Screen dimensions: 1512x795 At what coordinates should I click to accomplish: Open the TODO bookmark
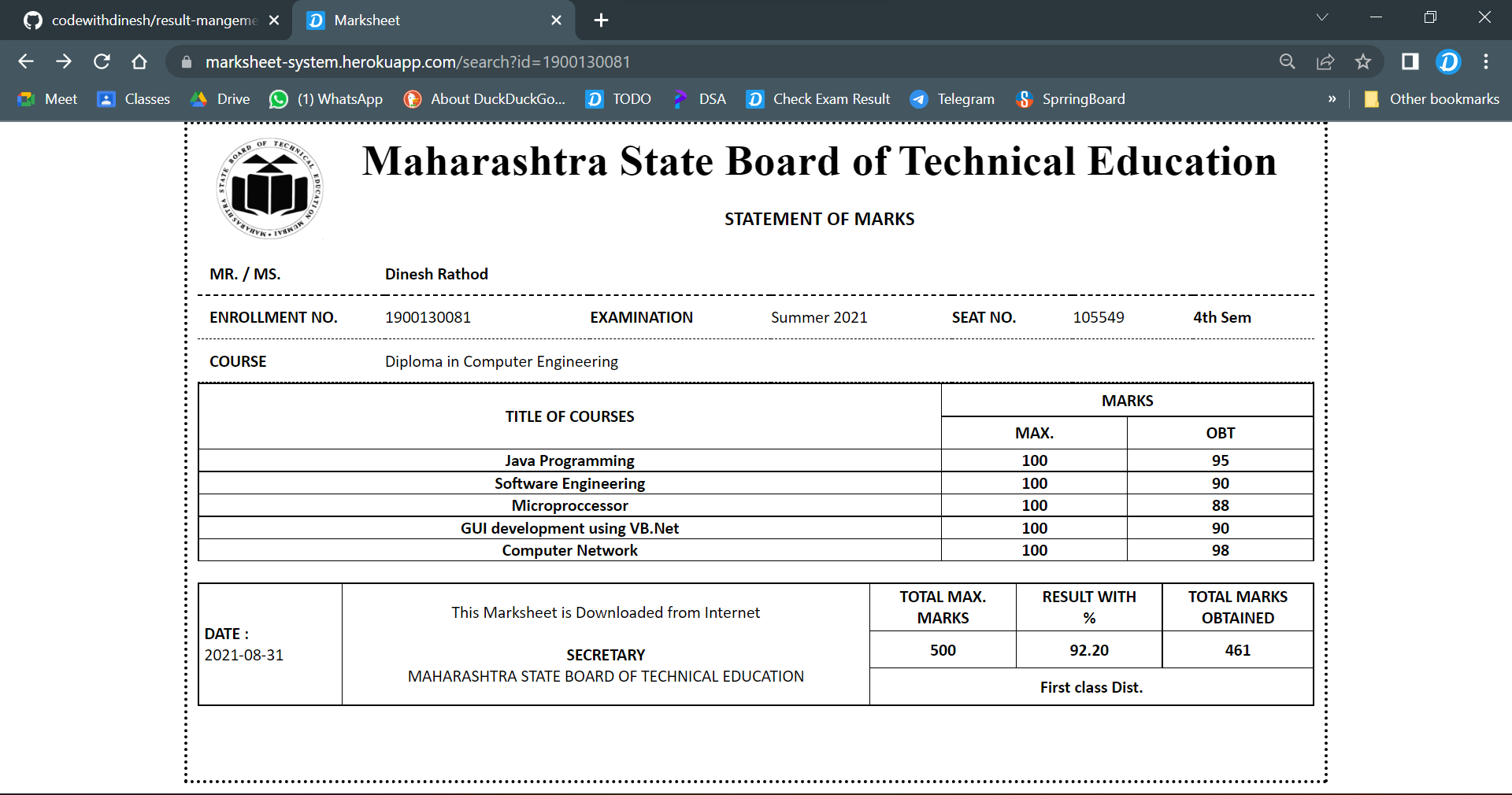pos(618,99)
